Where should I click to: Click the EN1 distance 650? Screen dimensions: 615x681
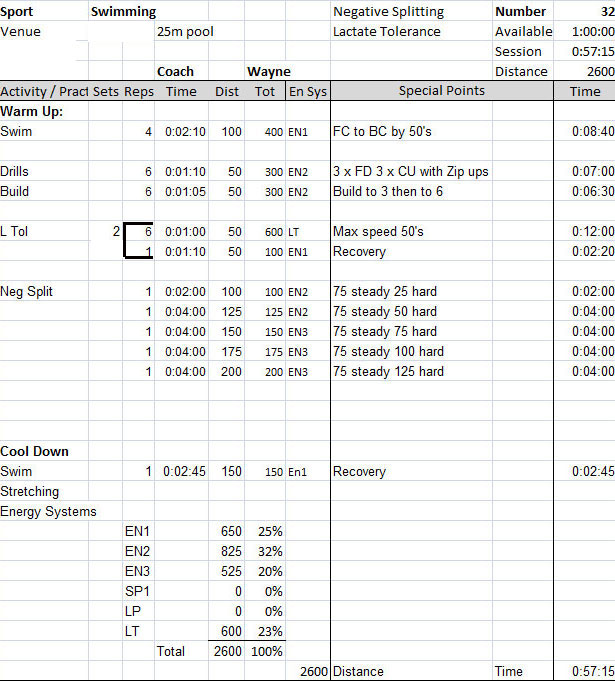[231, 531]
